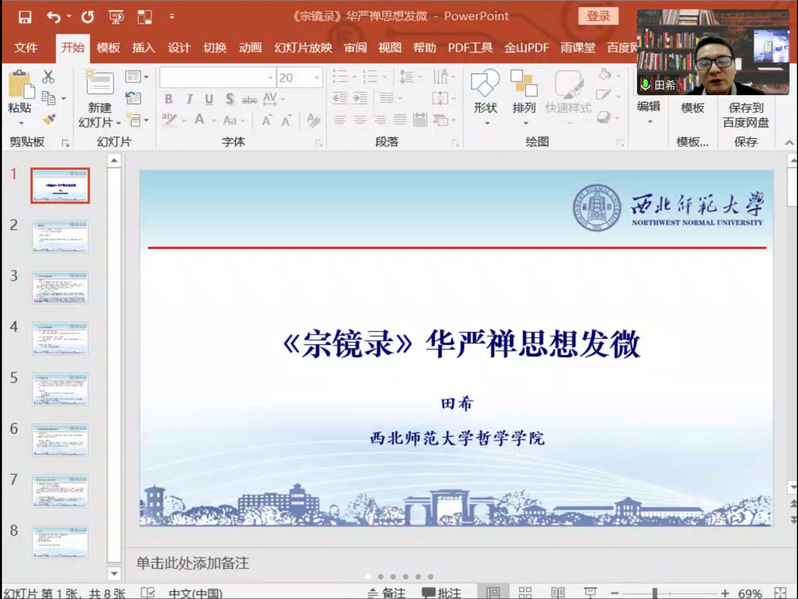Select the Format Painter brush

[x=48, y=119]
